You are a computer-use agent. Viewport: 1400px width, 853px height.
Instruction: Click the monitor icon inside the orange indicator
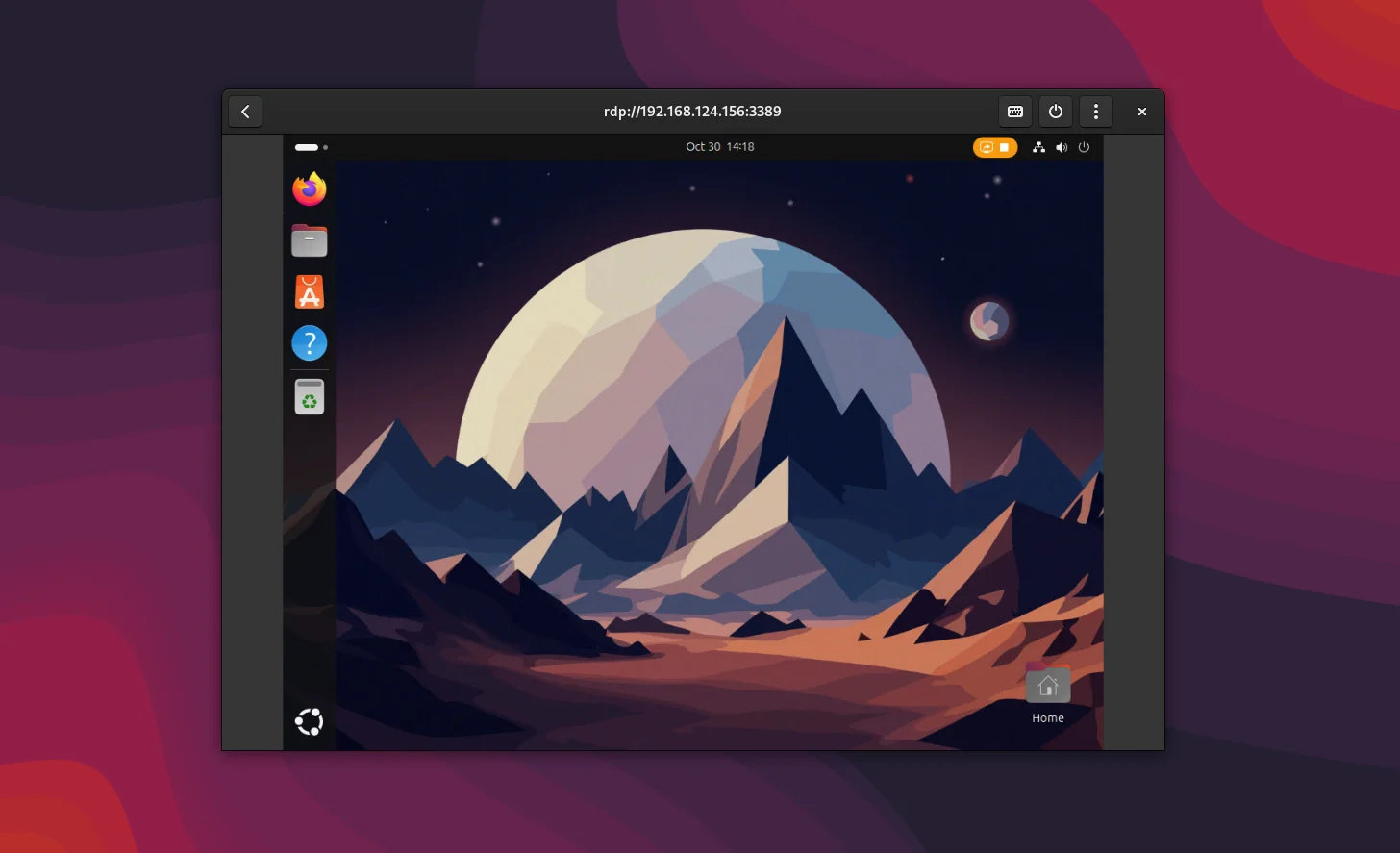(x=986, y=147)
